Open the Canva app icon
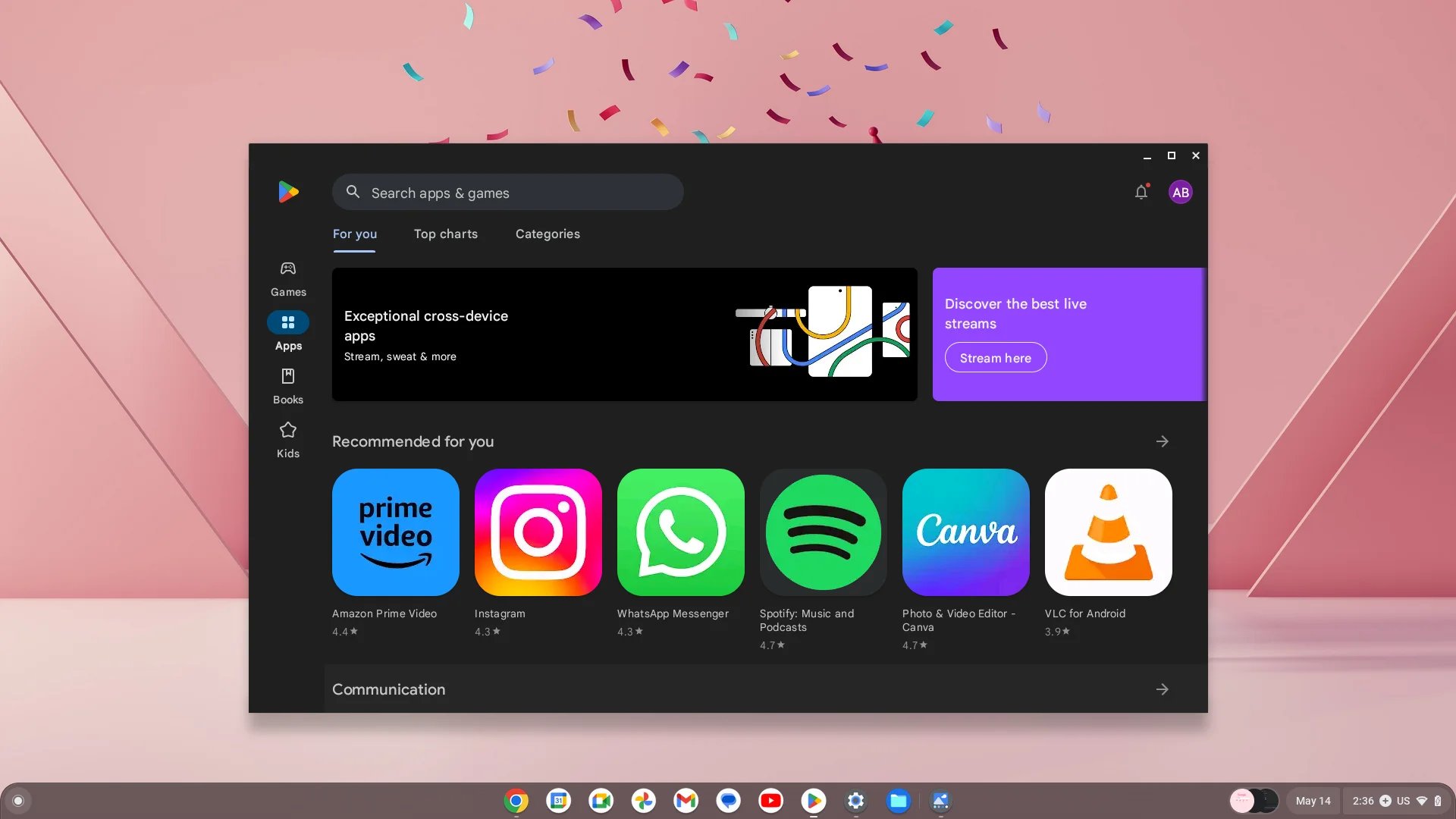The image size is (1456, 819). click(966, 532)
